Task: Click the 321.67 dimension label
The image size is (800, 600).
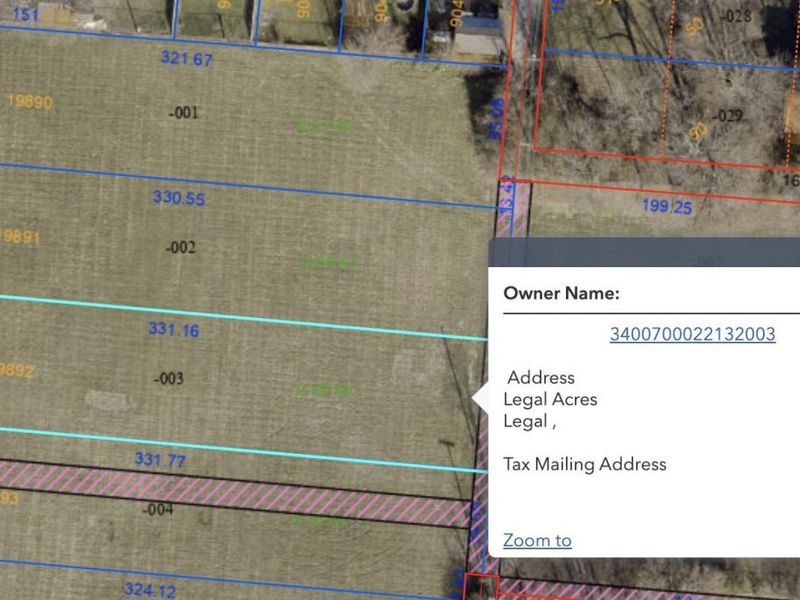Action: click(187, 59)
